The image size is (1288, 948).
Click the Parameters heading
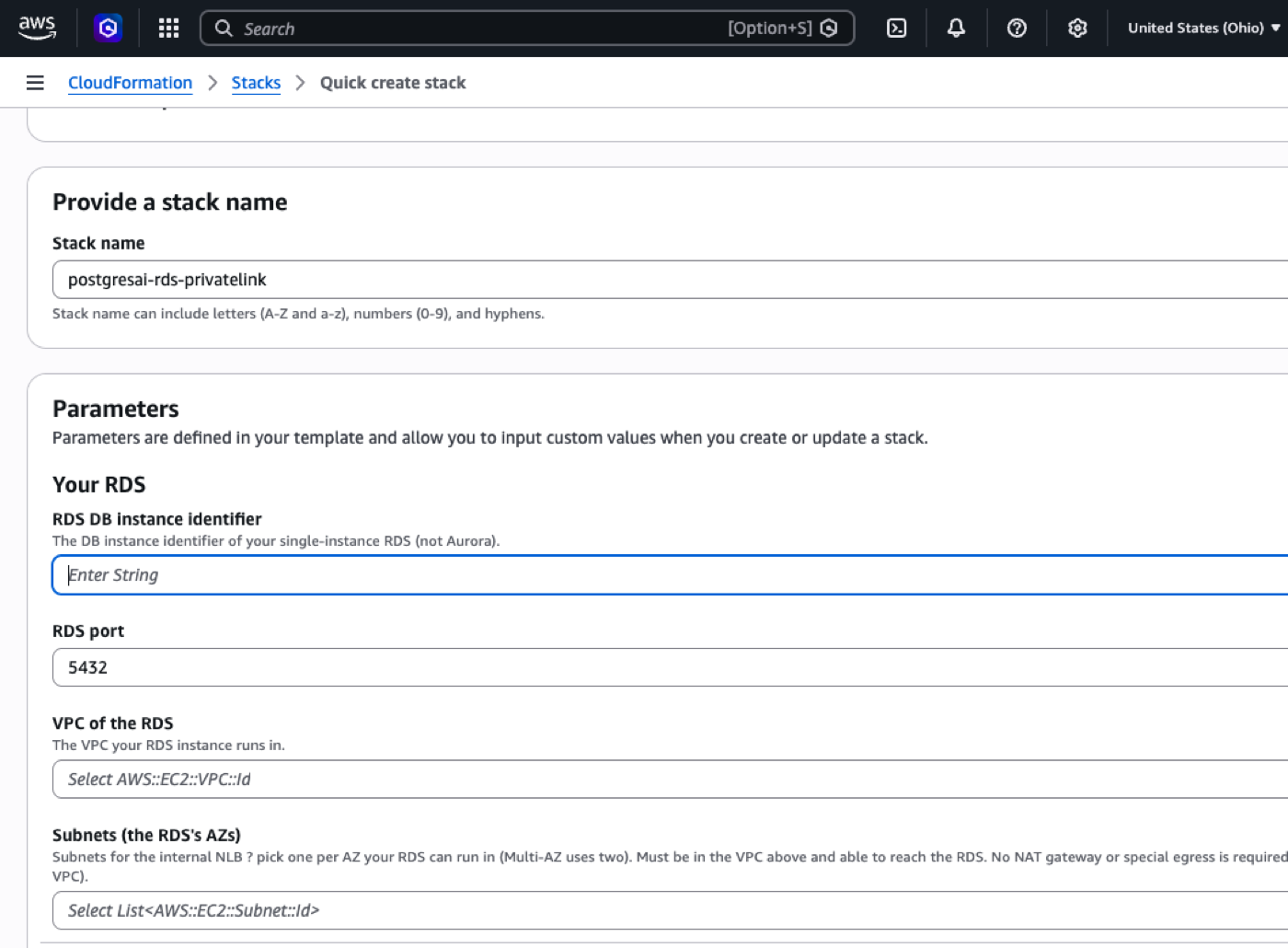tap(116, 409)
